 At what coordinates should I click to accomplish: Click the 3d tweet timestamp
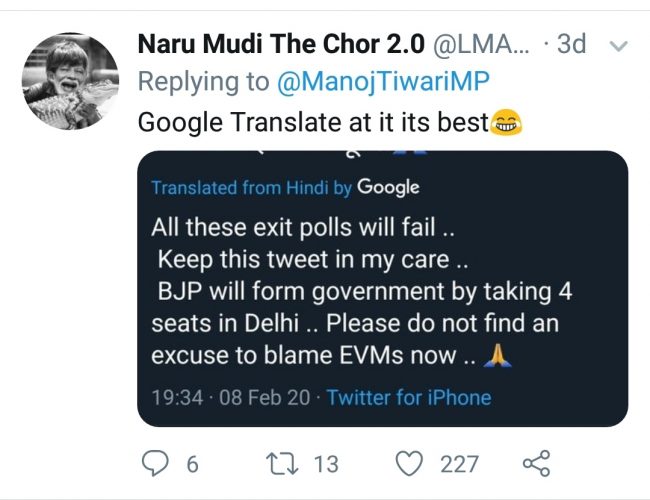(x=570, y=45)
